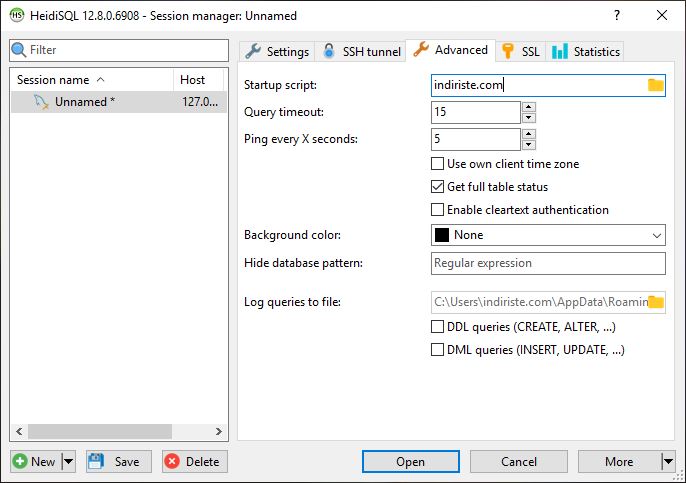The image size is (686, 483).
Task: Save the session with the Save button
Action: point(119,461)
